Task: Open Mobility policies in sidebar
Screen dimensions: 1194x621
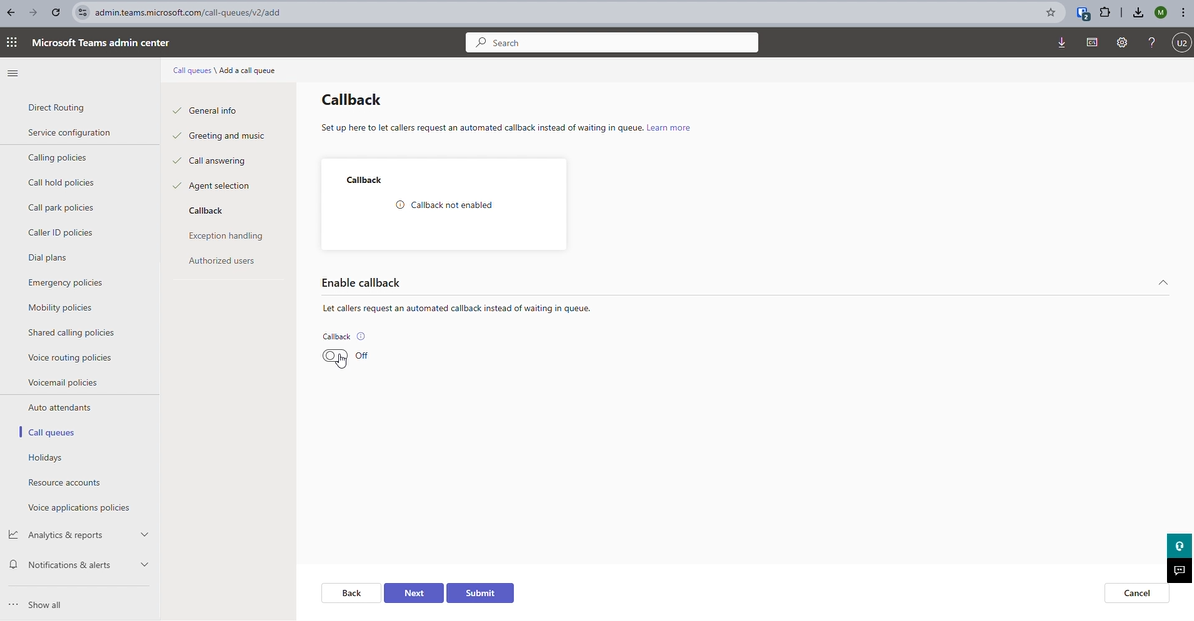Action: tap(59, 308)
